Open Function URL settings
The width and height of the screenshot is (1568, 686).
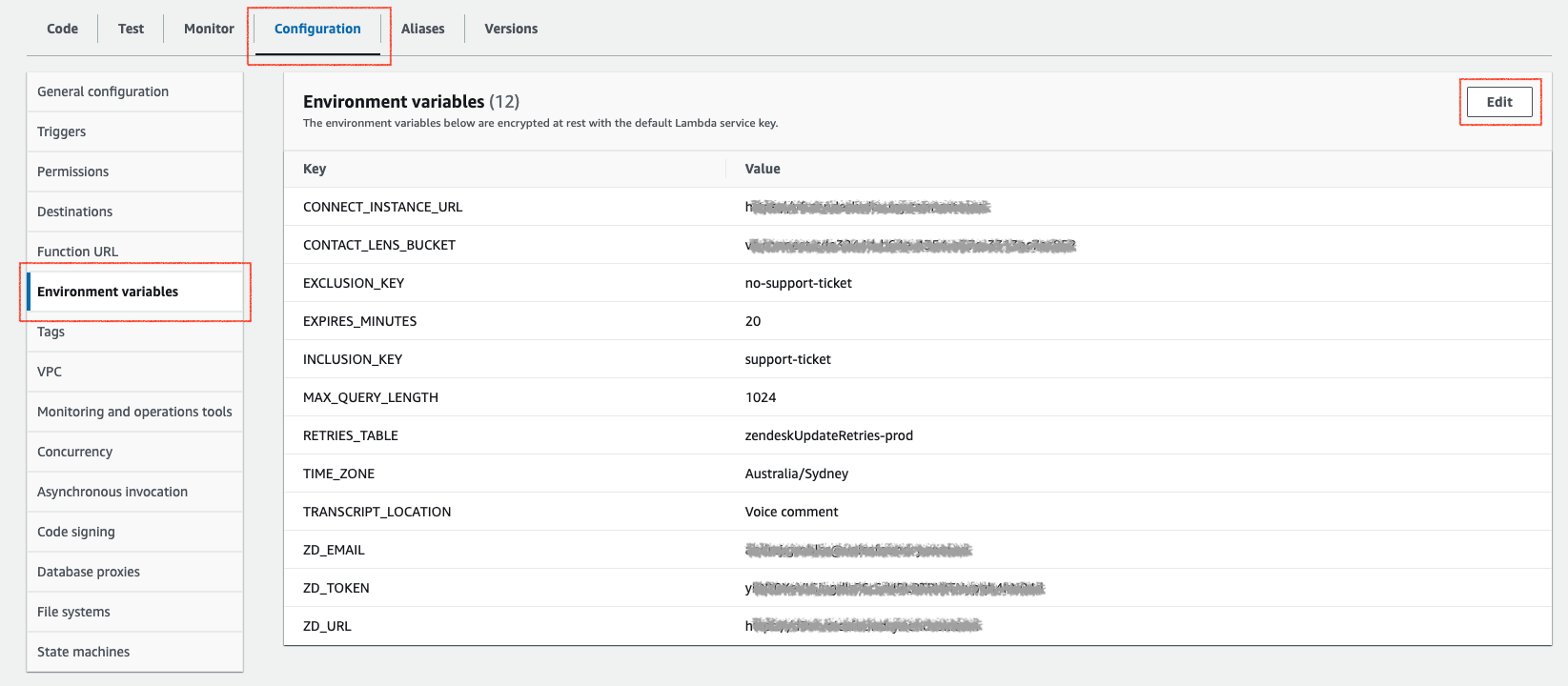click(x=77, y=252)
